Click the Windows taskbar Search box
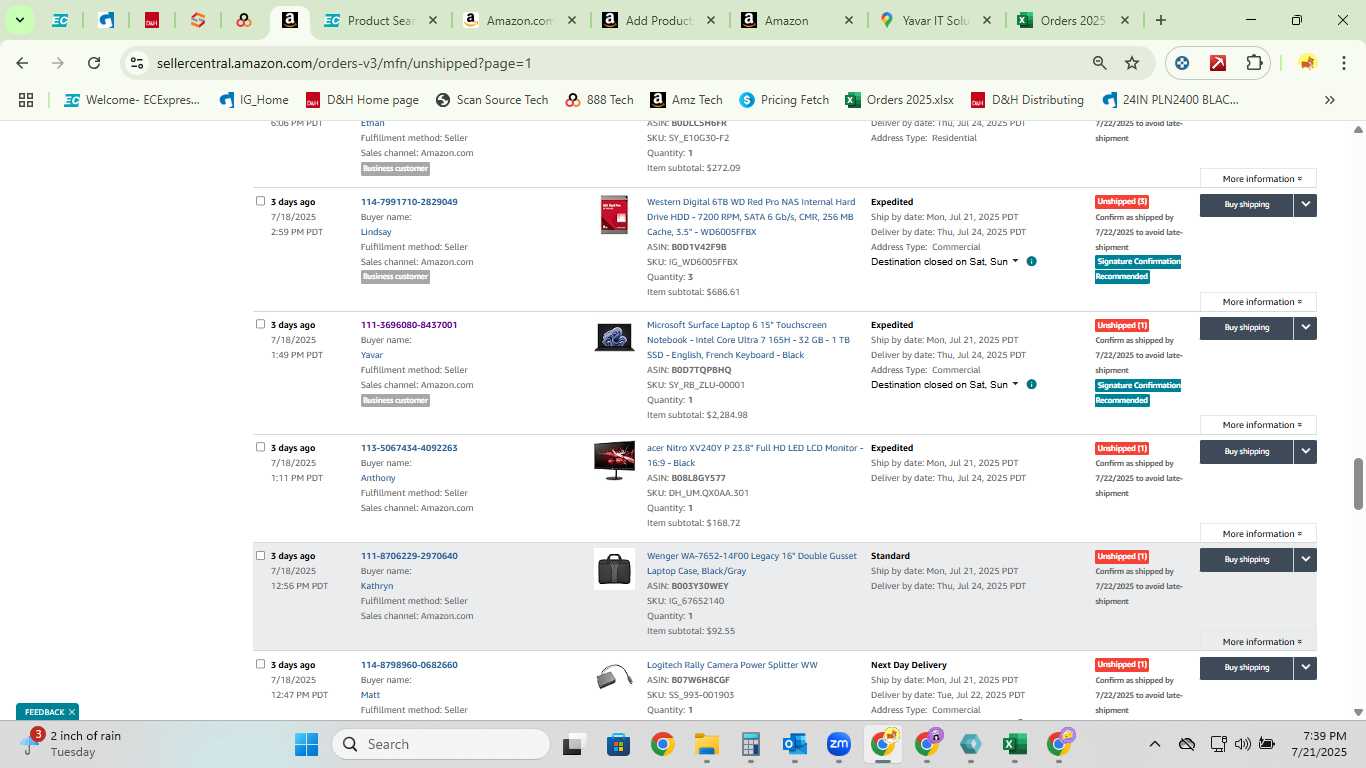 coord(441,744)
